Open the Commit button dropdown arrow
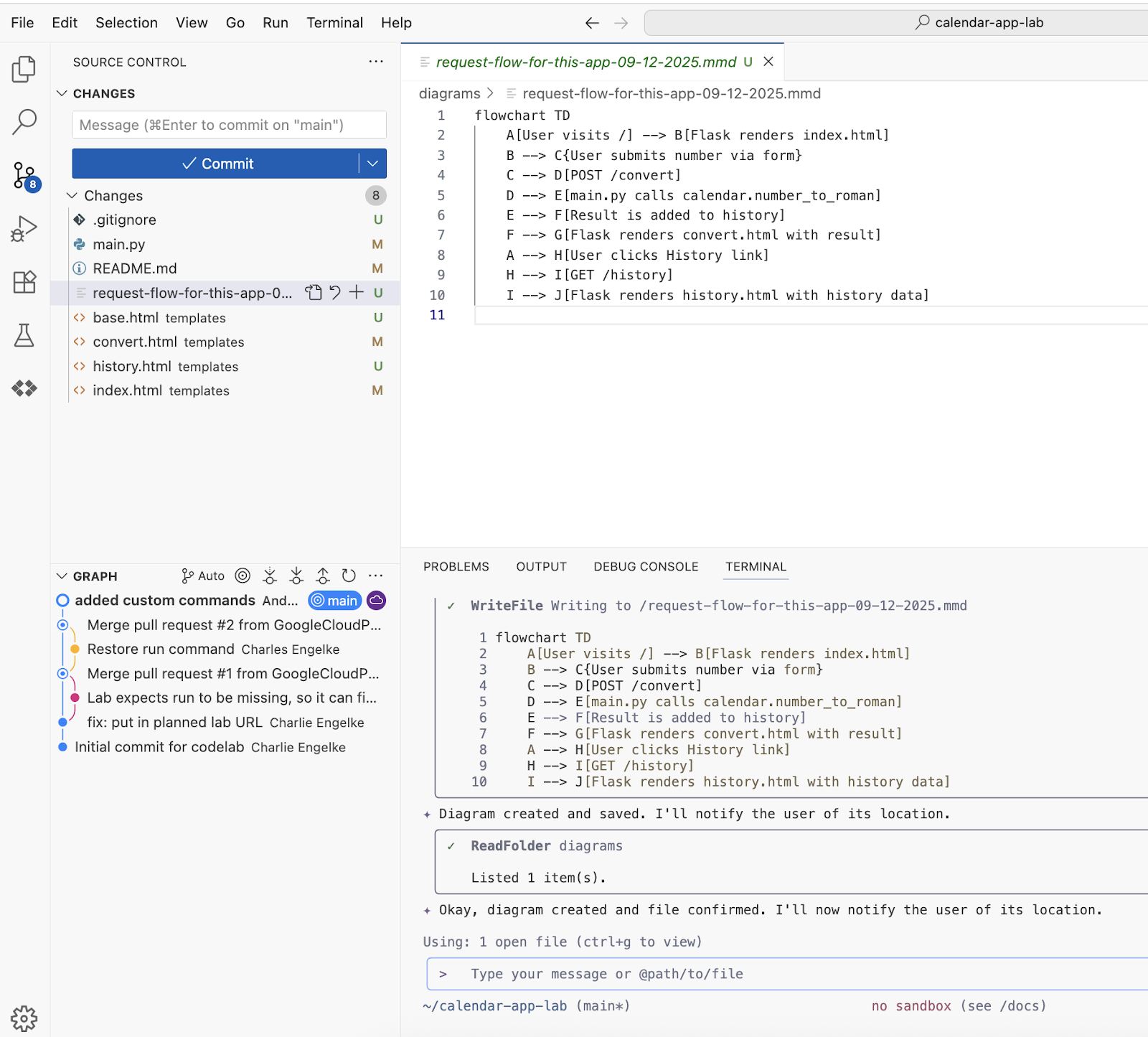Viewport: 1148px width, 1037px height. click(372, 164)
